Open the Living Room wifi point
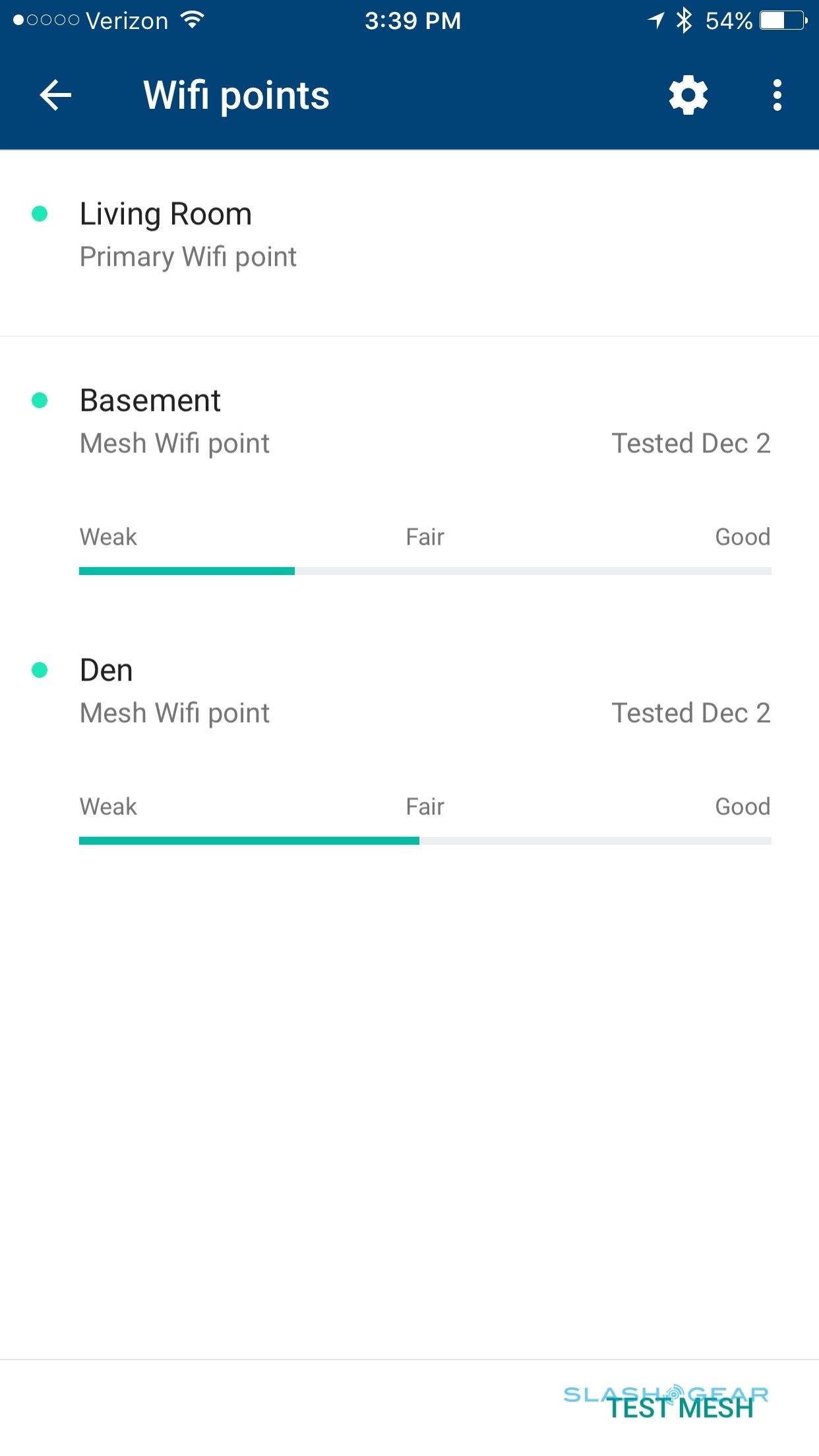This screenshot has width=819, height=1456. (166, 214)
